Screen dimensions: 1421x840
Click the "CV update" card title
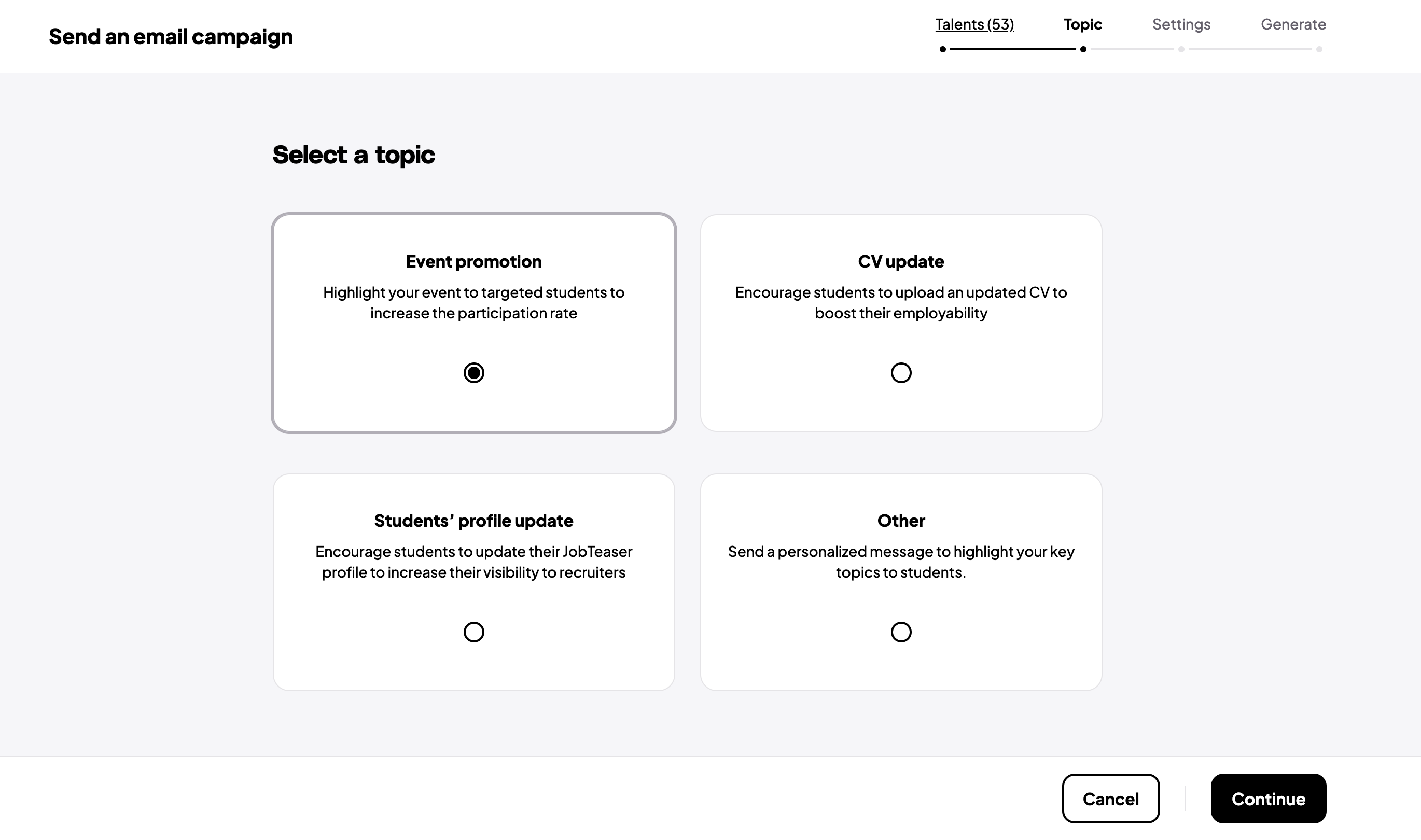pyautogui.click(x=901, y=261)
